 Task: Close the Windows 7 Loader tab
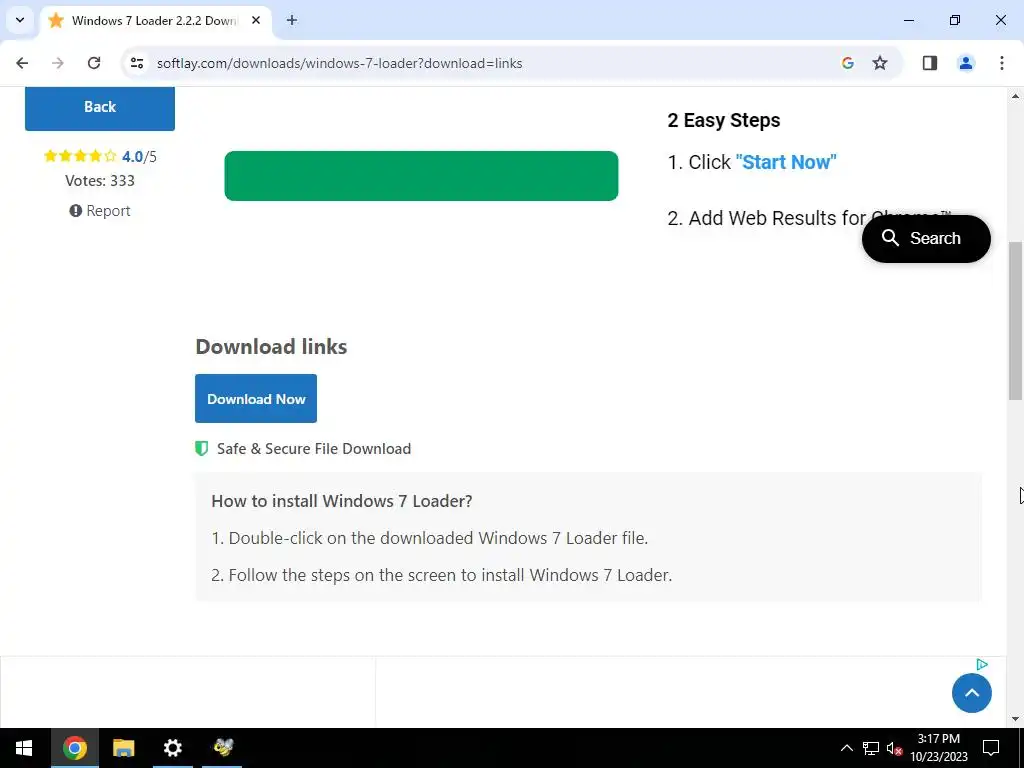[x=256, y=20]
